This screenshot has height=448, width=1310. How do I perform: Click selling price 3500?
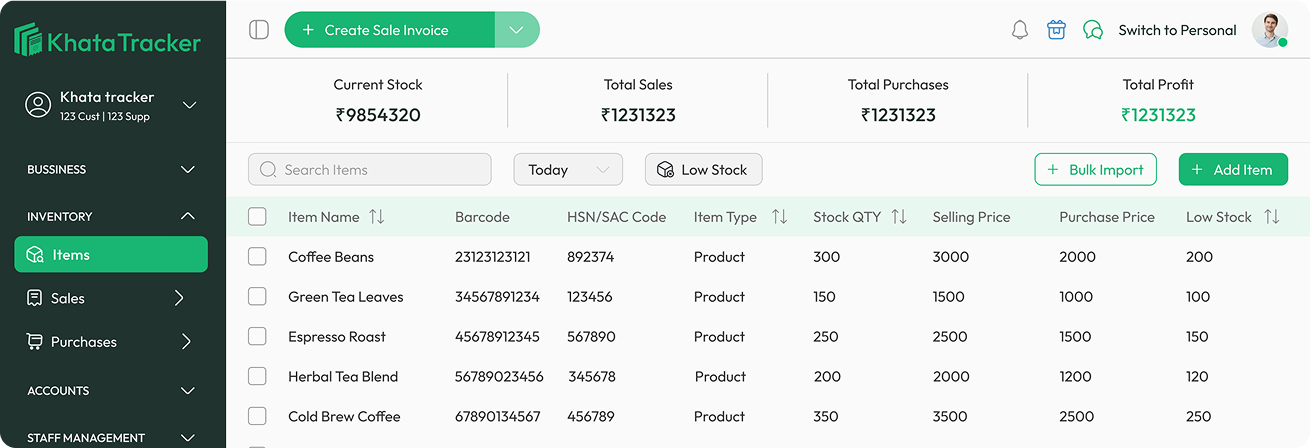click(x=950, y=417)
